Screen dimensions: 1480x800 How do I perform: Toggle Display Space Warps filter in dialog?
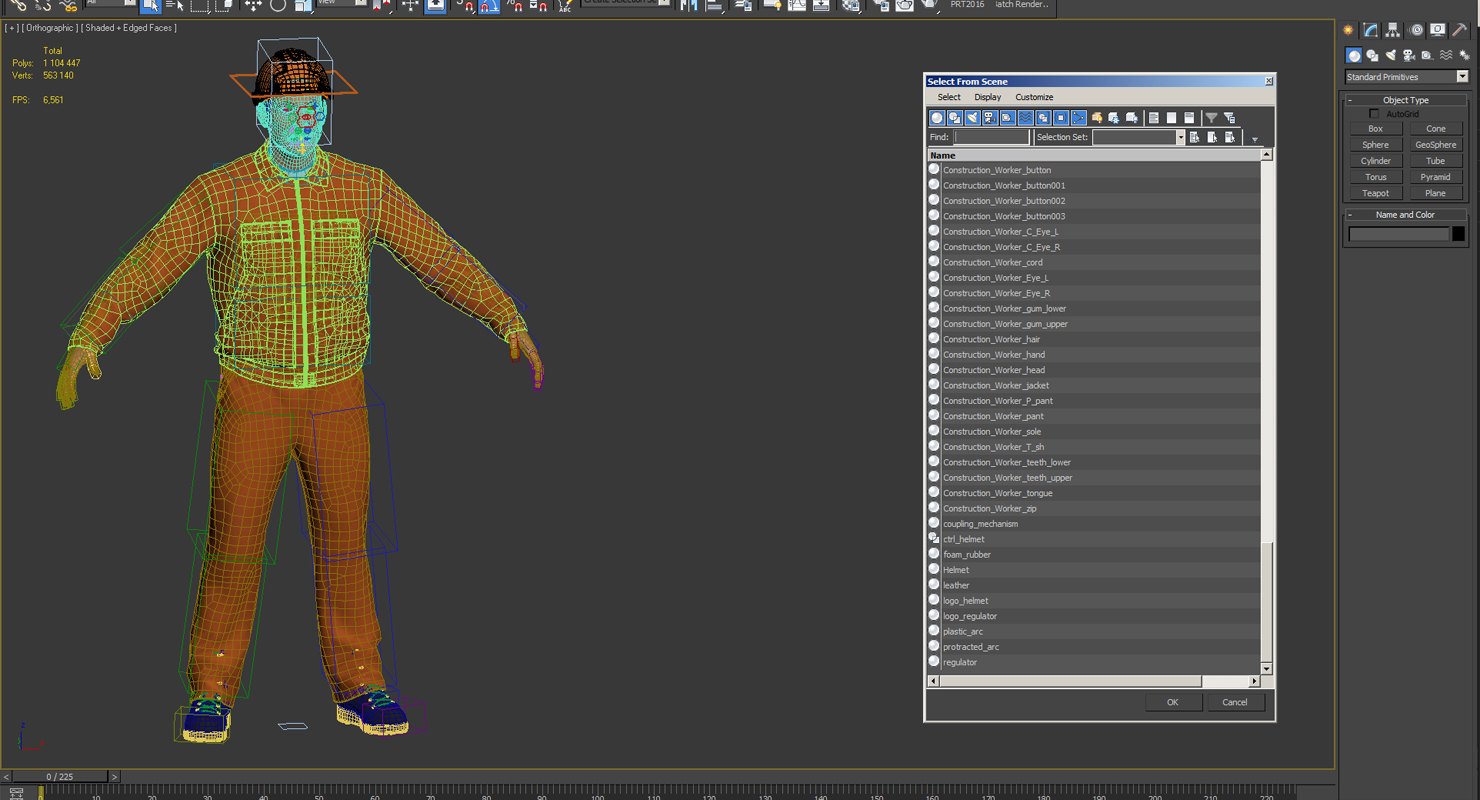point(1026,118)
